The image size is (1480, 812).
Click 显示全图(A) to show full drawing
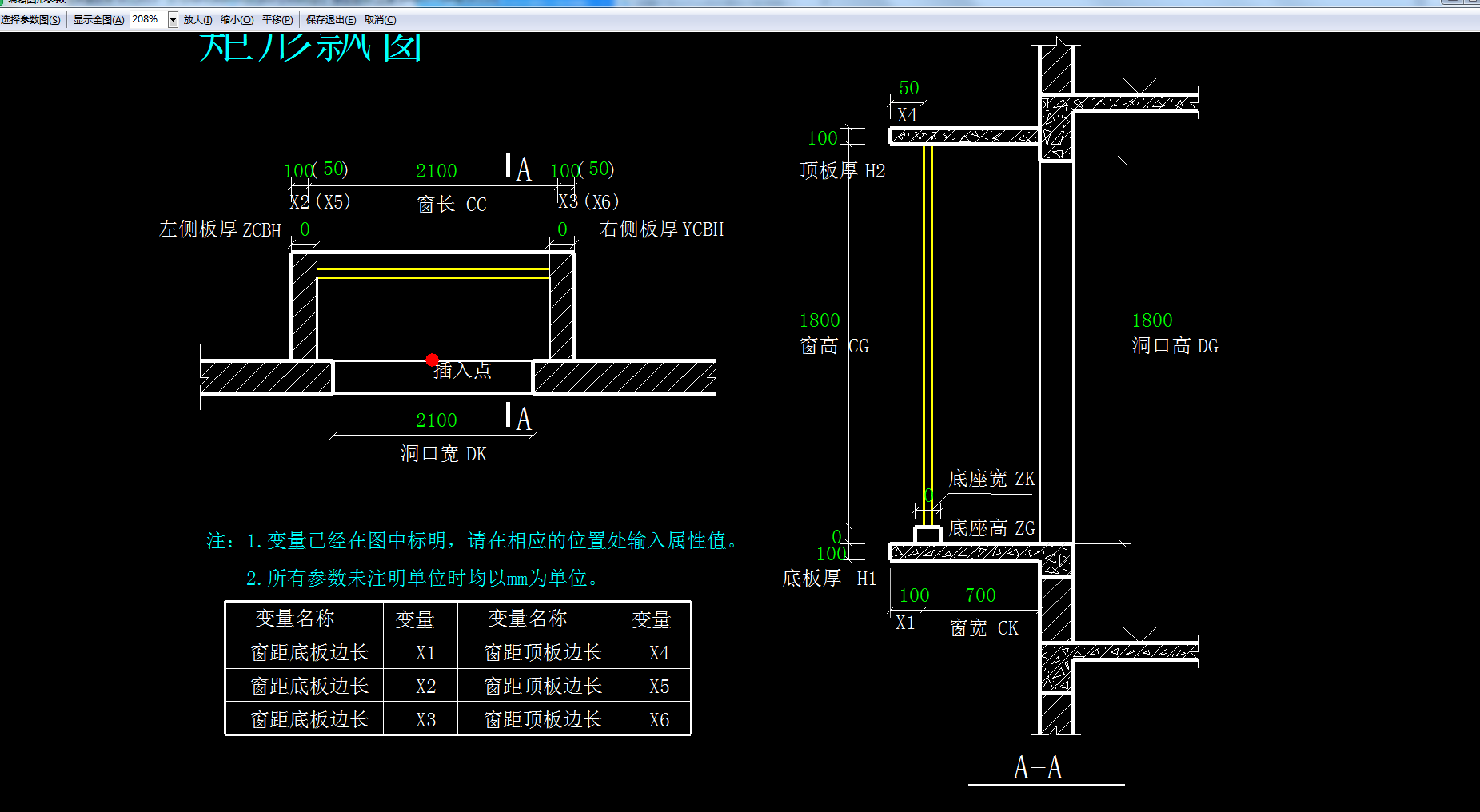(x=98, y=20)
